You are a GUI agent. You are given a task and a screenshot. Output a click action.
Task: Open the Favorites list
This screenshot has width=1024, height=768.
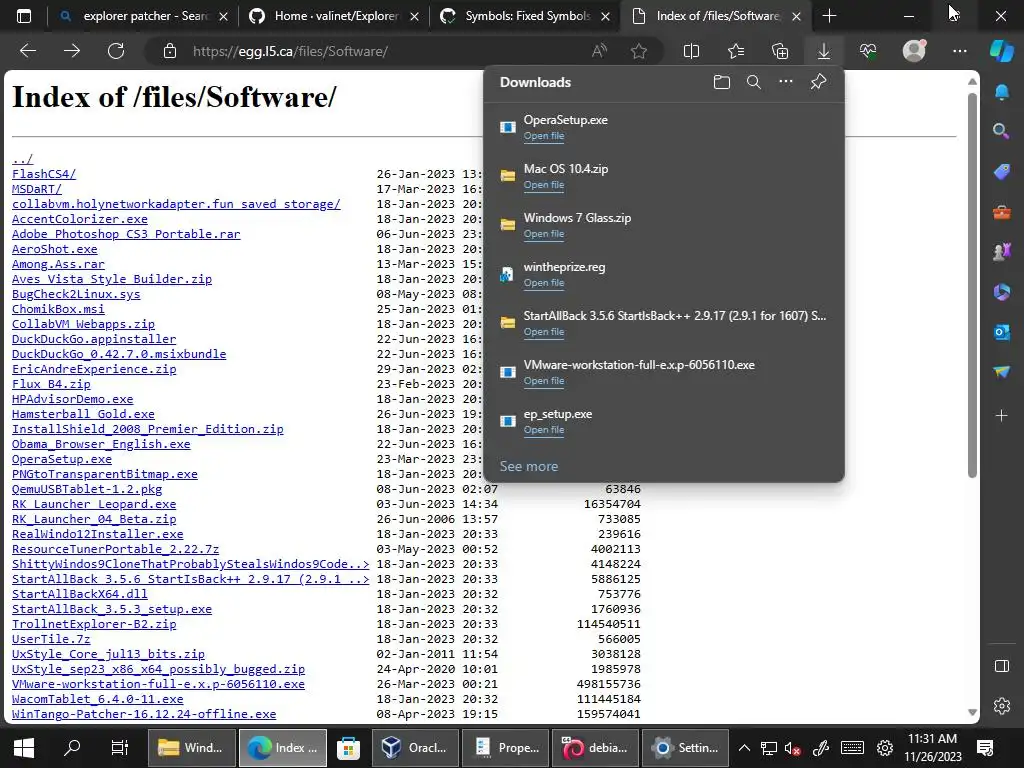tap(735, 51)
